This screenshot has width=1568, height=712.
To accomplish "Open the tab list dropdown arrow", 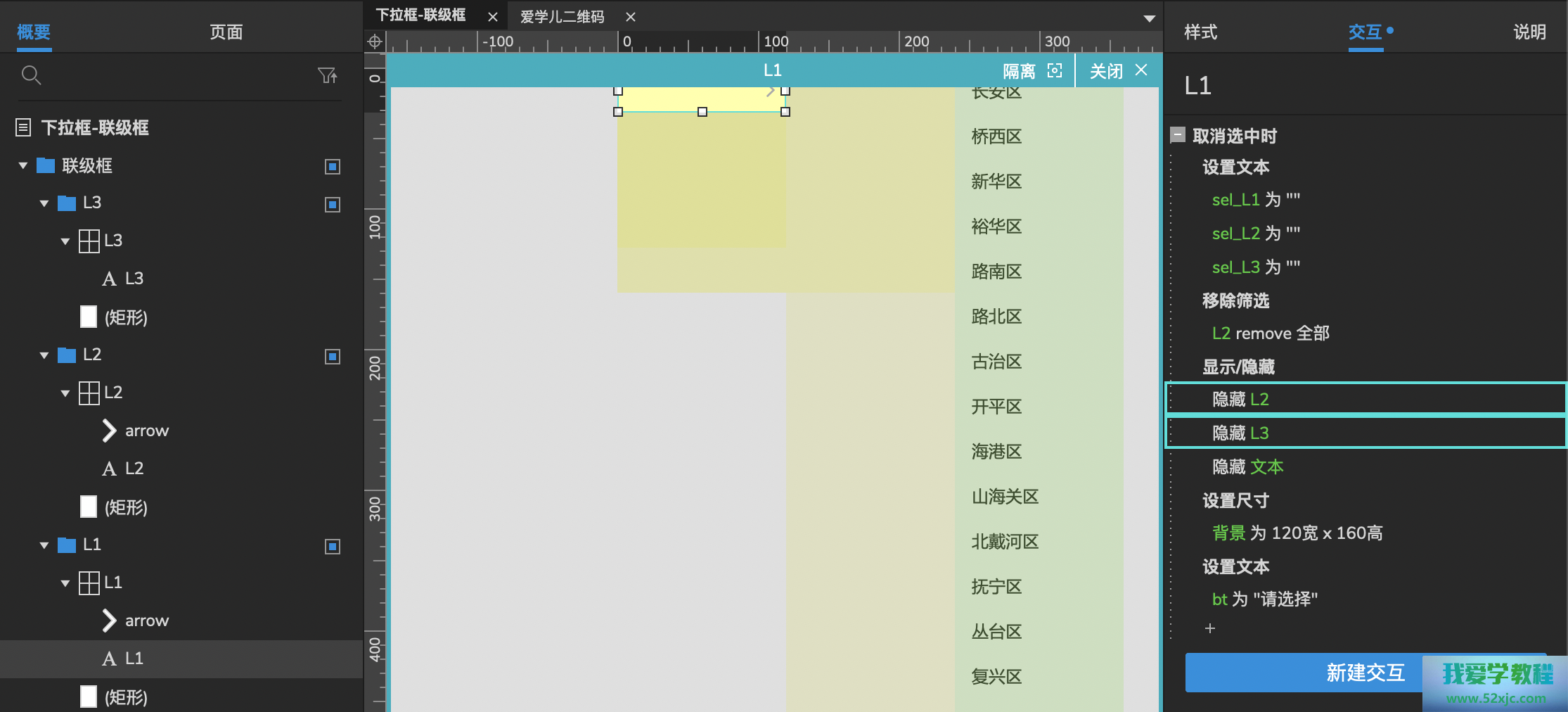I will (x=1149, y=18).
